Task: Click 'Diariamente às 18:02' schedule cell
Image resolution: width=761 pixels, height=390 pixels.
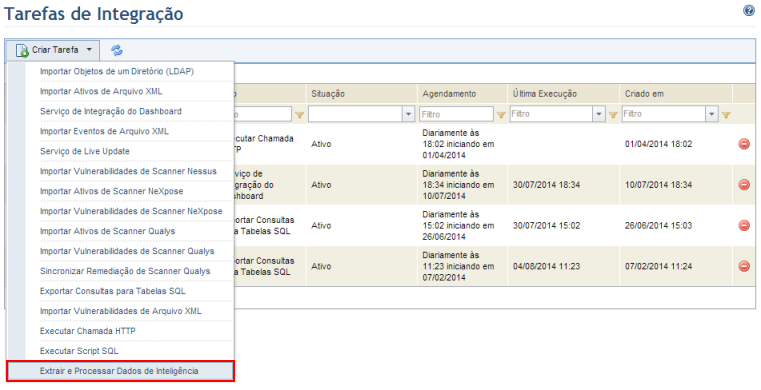Action: (458, 144)
